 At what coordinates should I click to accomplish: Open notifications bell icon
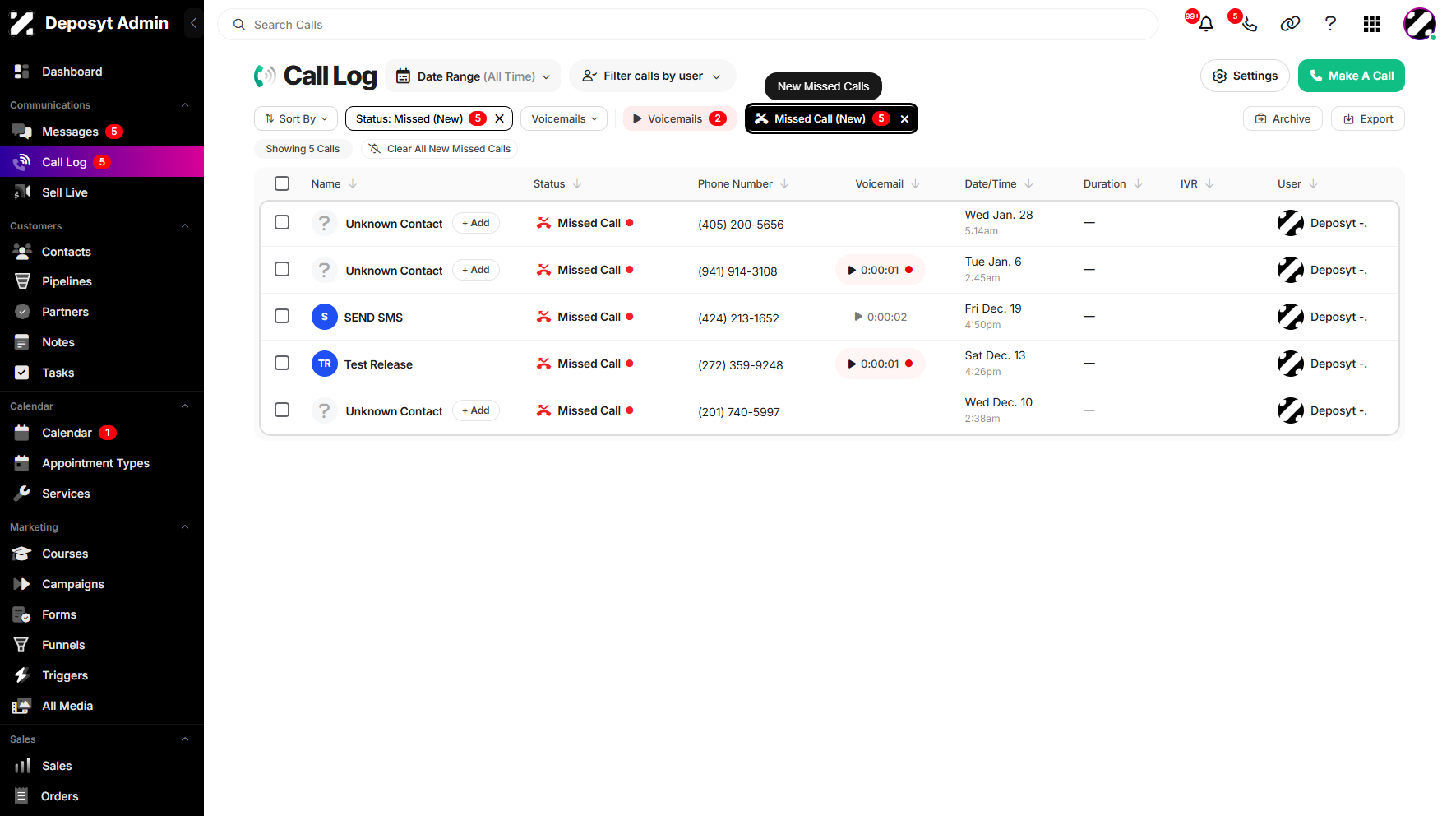tap(1206, 24)
